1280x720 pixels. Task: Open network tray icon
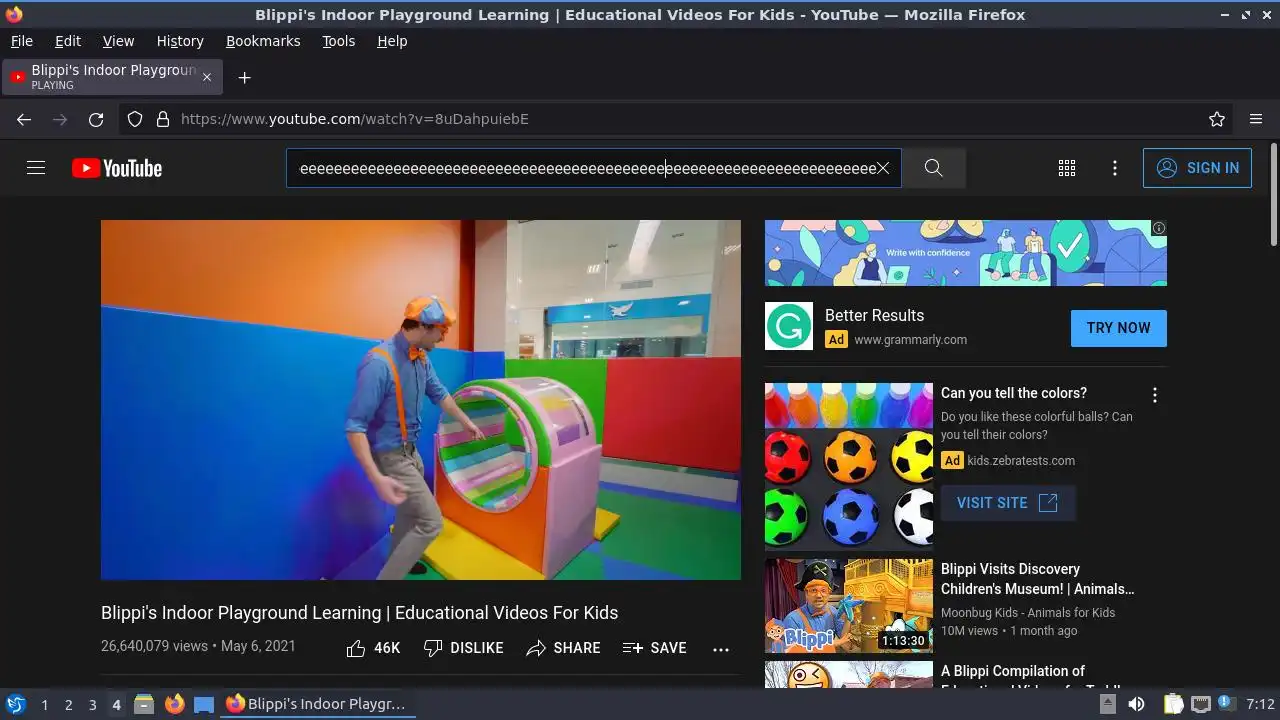pos(1201,705)
